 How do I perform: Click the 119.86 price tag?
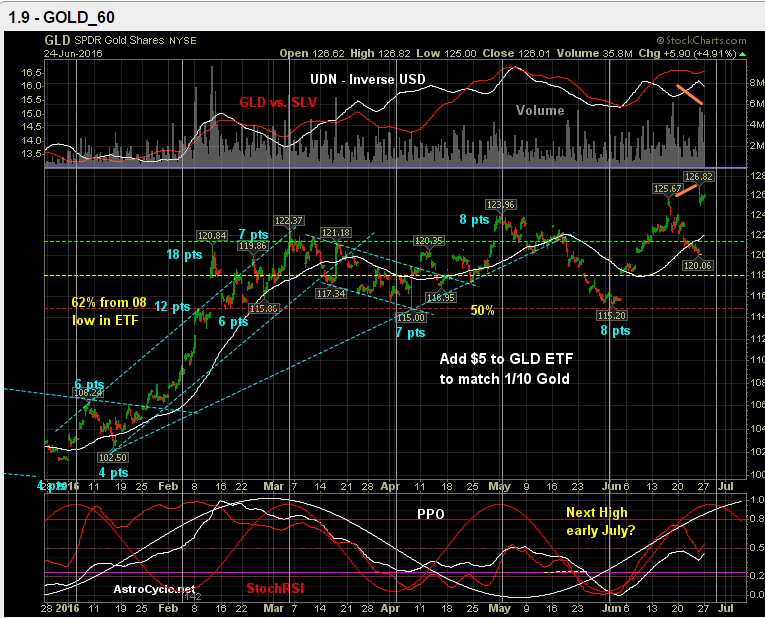coord(253,246)
